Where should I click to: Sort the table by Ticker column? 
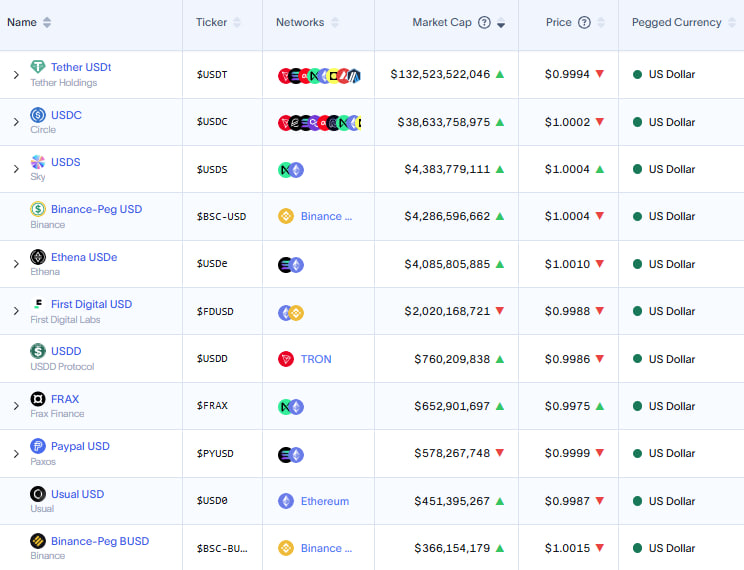pyautogui.click(x=237, y=22)
